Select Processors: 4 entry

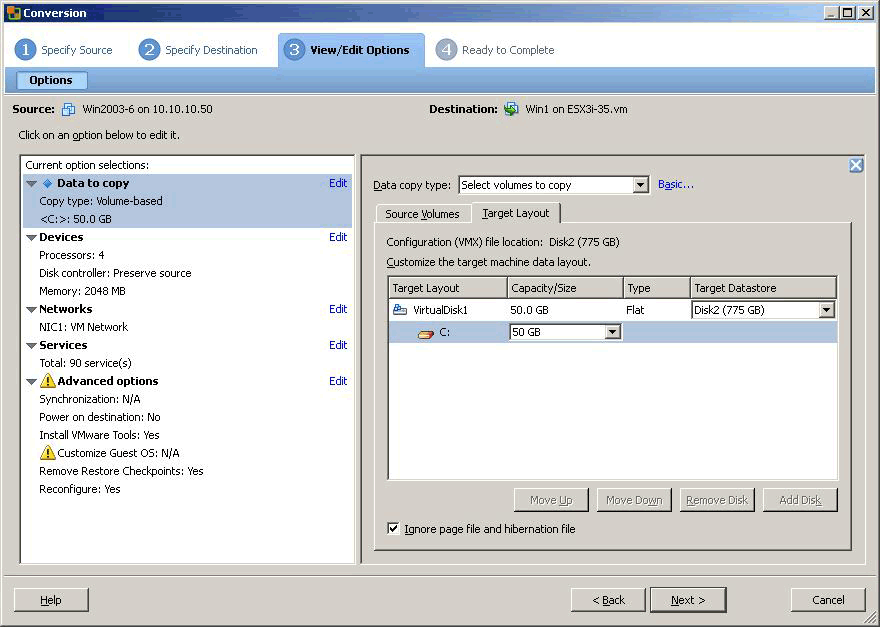point(72,255)
